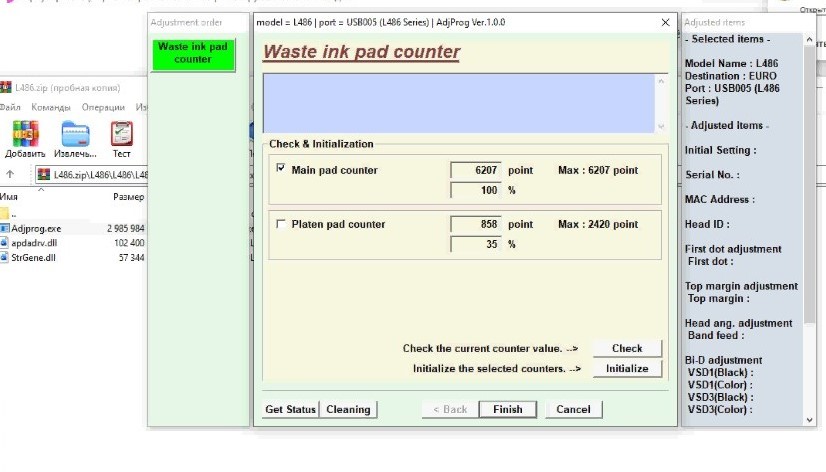Click the Cancel button

coord(573,409)
